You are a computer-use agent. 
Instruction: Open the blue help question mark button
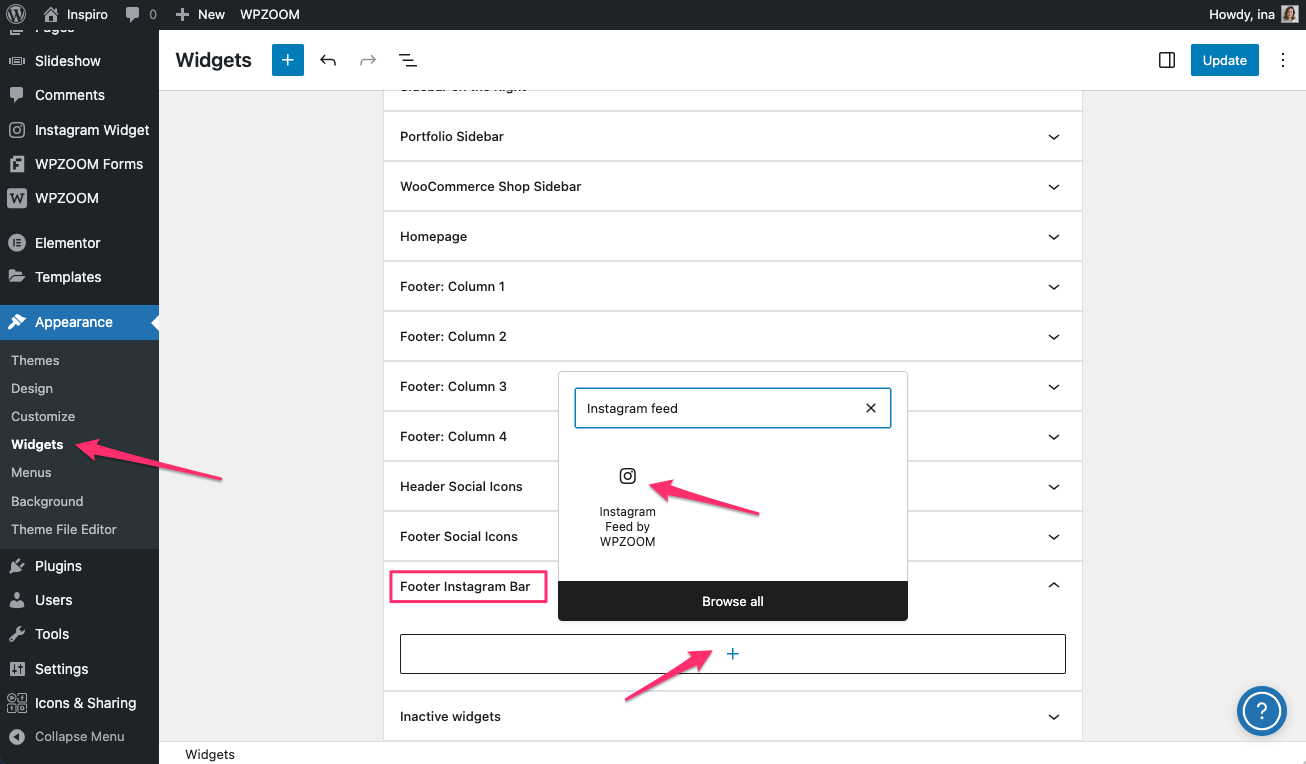point(1262,711)
